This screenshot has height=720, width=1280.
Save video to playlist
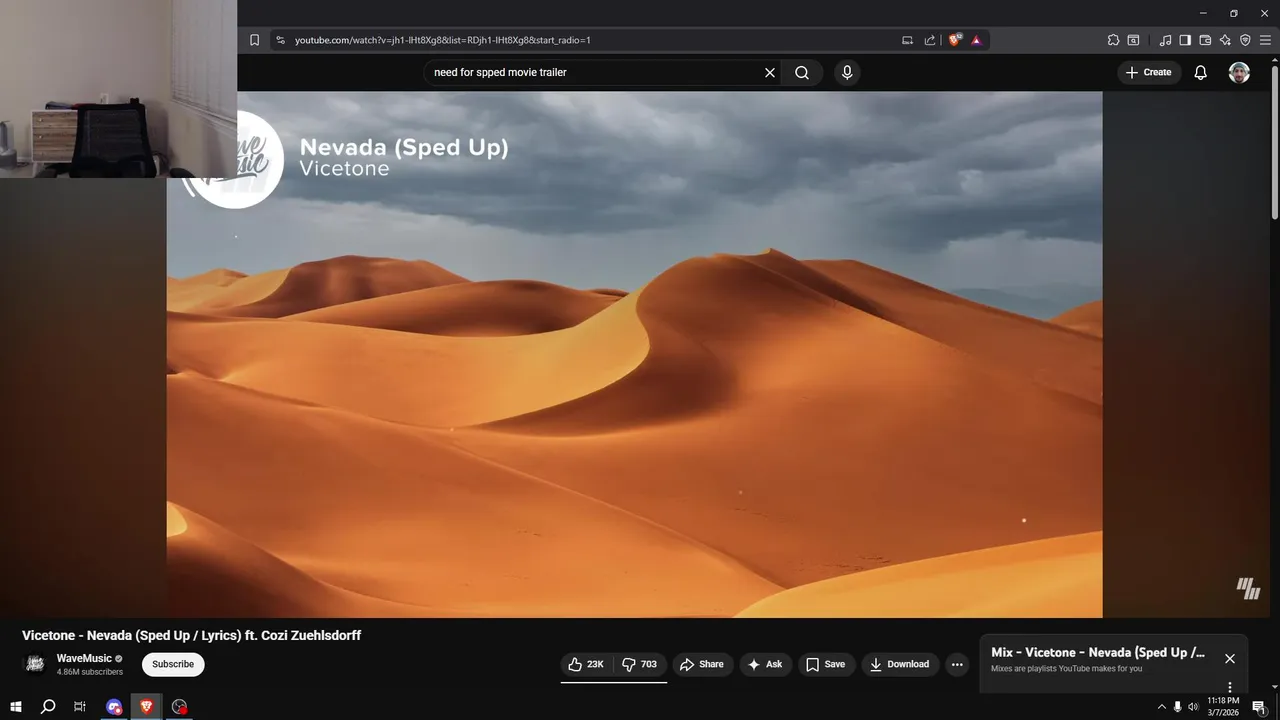click(827, 664)
